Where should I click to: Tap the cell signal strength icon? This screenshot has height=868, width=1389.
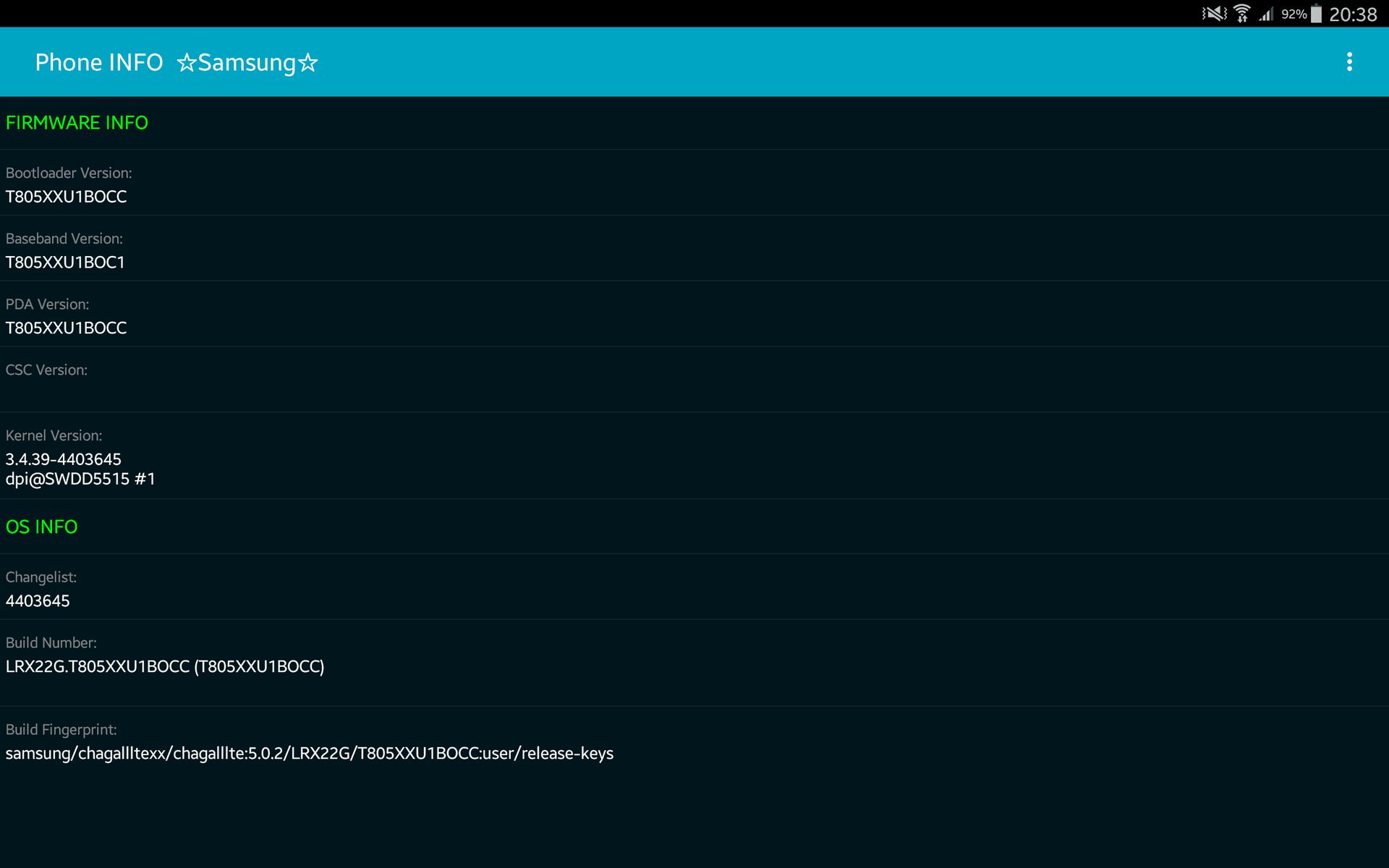(x=1265, y=14)
